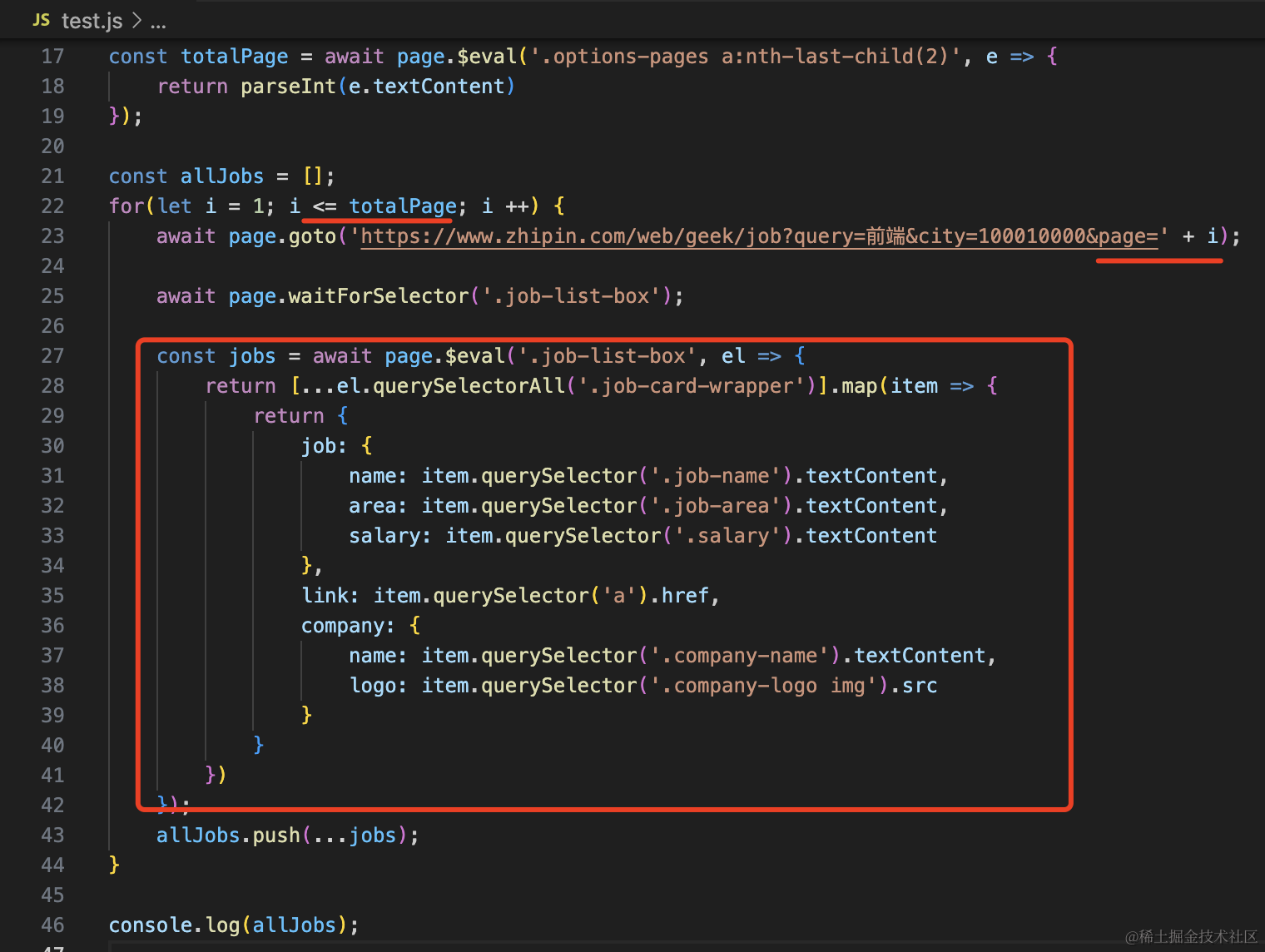Click allJobs declaration on line 21

[x=221, y=176]
